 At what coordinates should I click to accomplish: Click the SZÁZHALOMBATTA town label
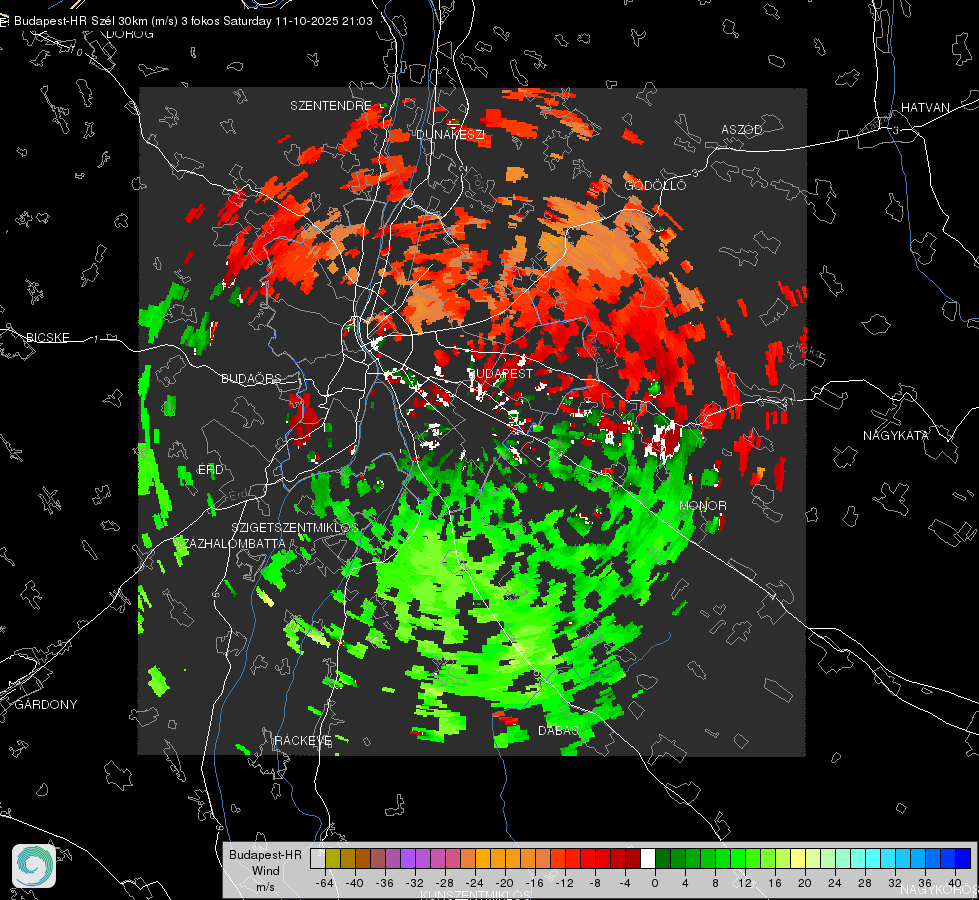[x=229, y=543]
